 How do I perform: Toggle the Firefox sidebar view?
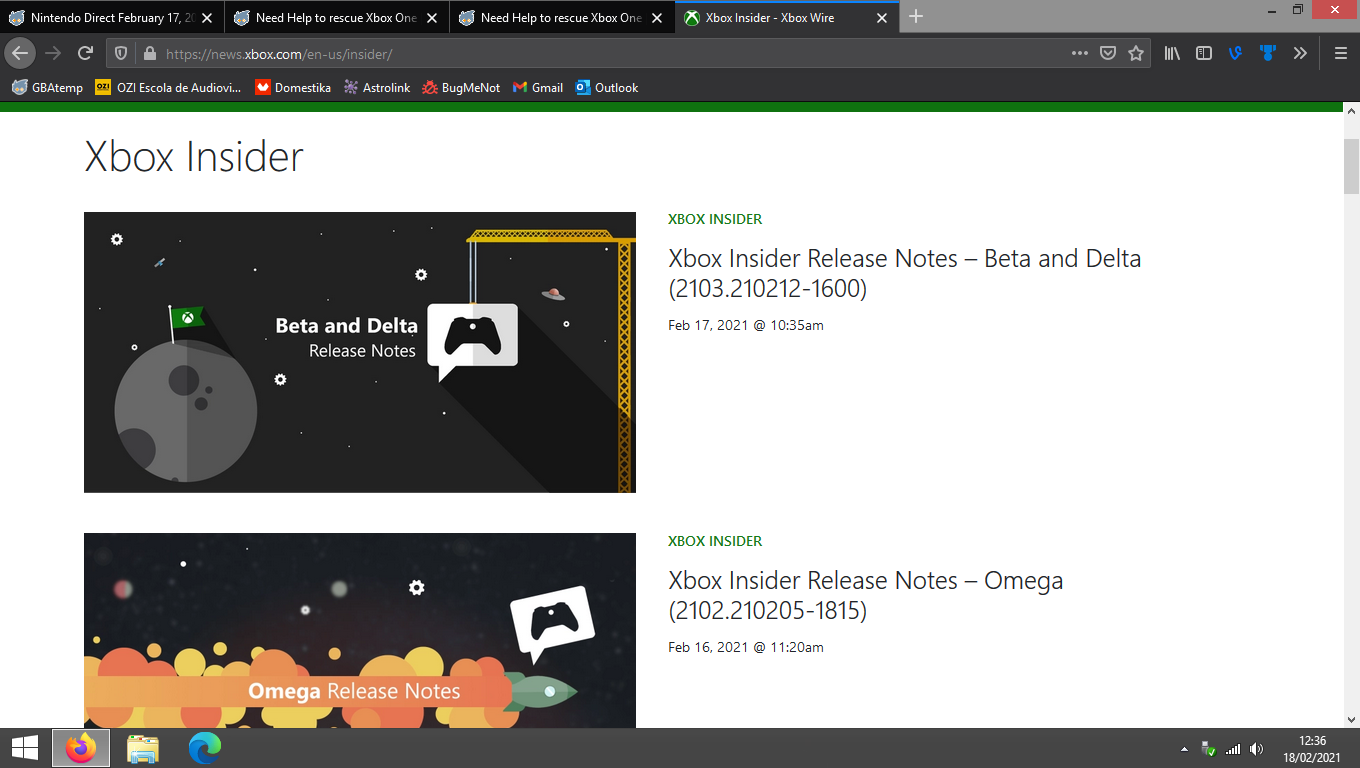(x=1204, y=54)
